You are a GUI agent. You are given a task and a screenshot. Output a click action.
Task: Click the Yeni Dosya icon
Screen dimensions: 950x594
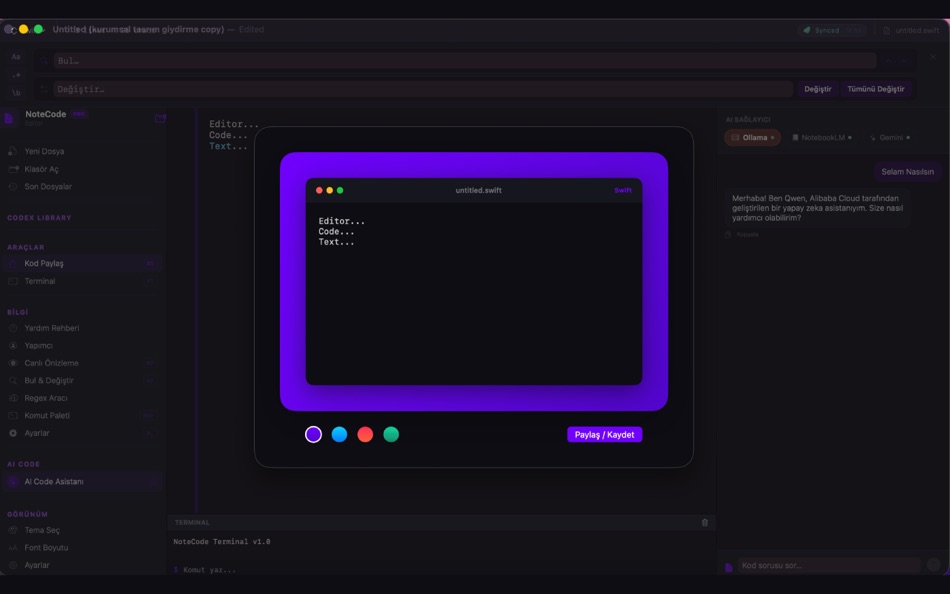(13, 151)
